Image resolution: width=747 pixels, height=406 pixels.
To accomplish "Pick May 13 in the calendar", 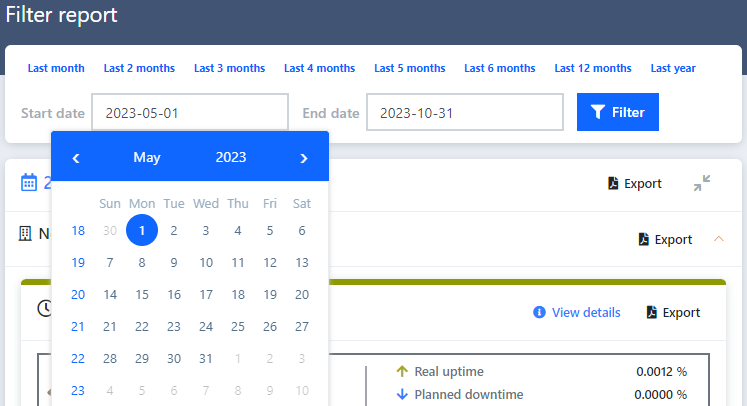I will click(302, 263).
